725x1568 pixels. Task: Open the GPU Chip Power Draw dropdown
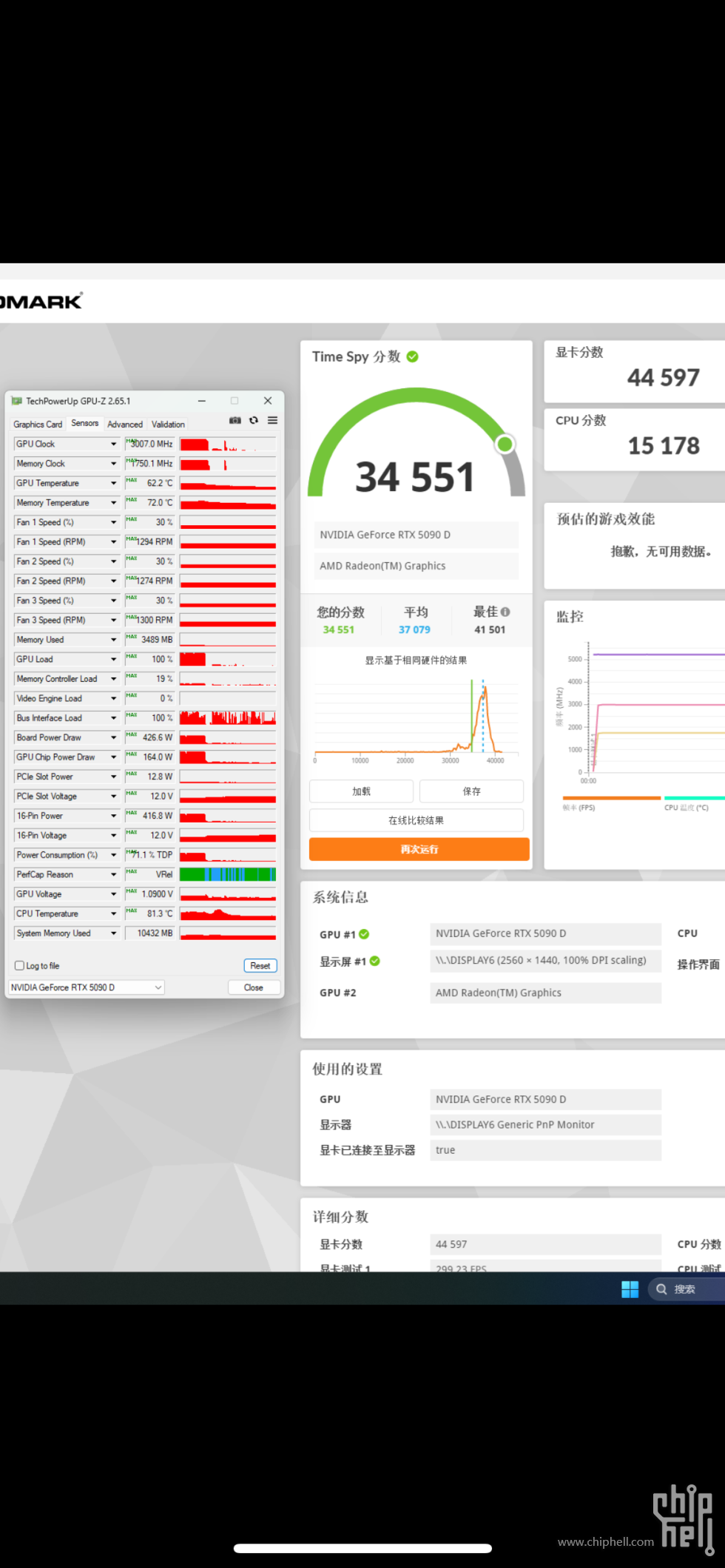click(x=114, y=757)
